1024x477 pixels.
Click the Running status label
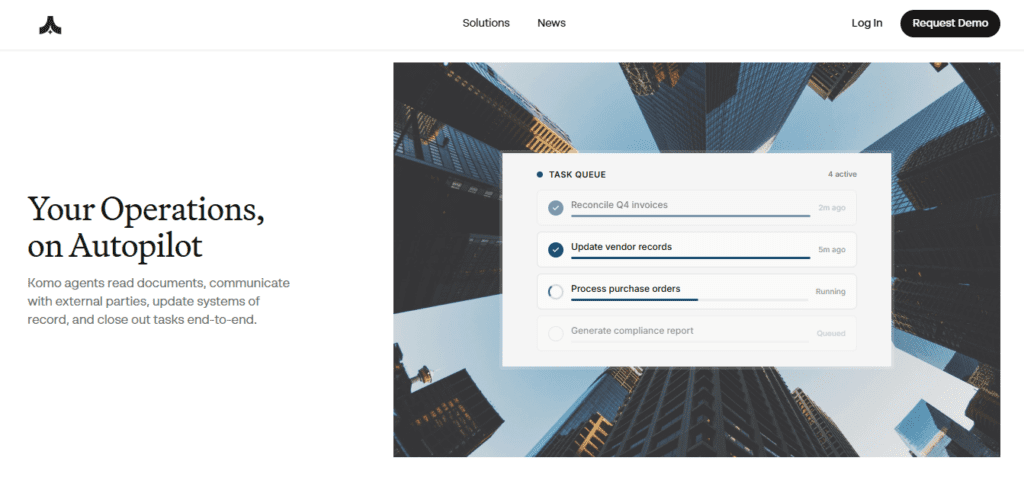830,292
